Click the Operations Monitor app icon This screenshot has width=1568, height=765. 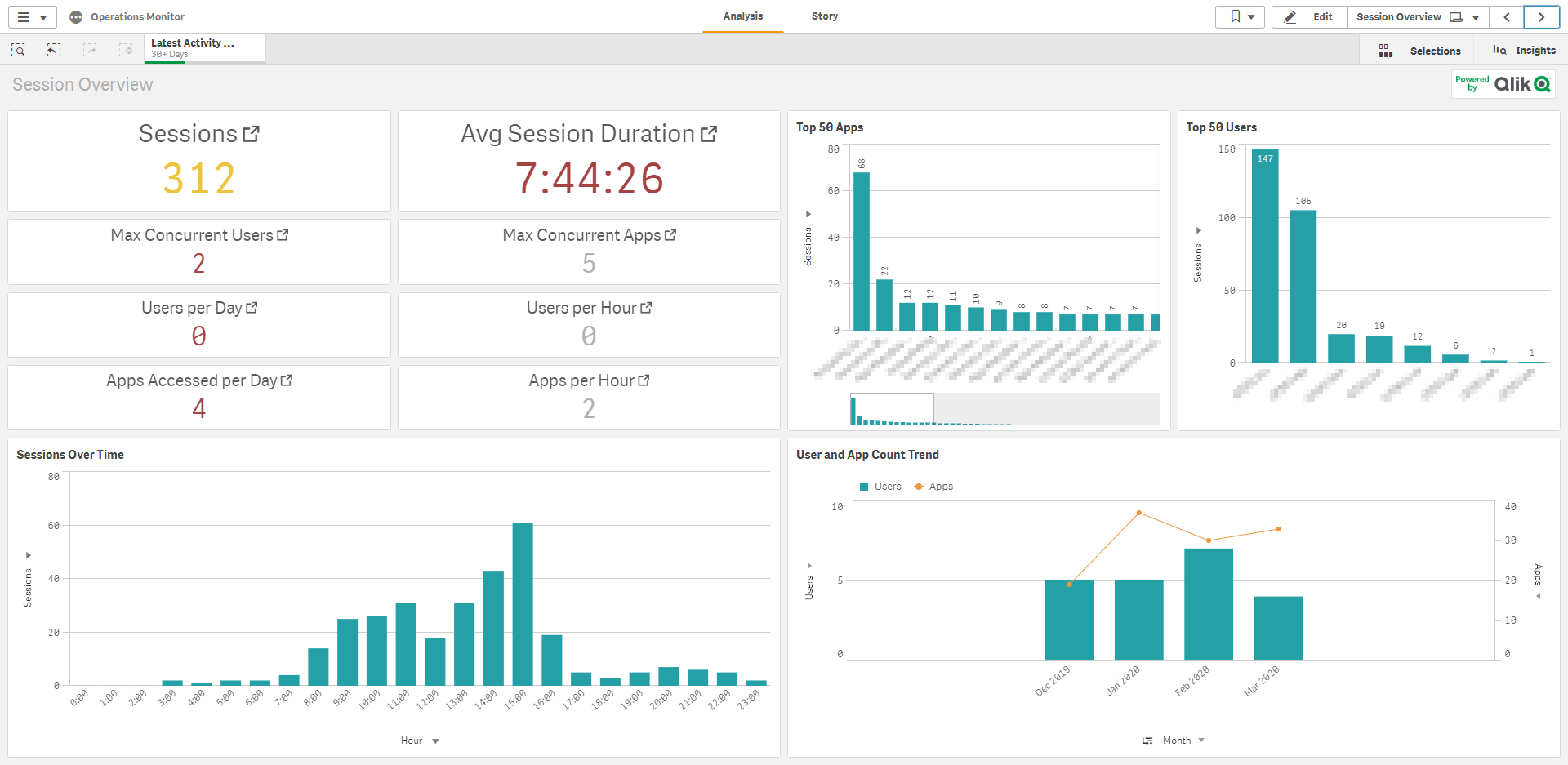(76, 17)
